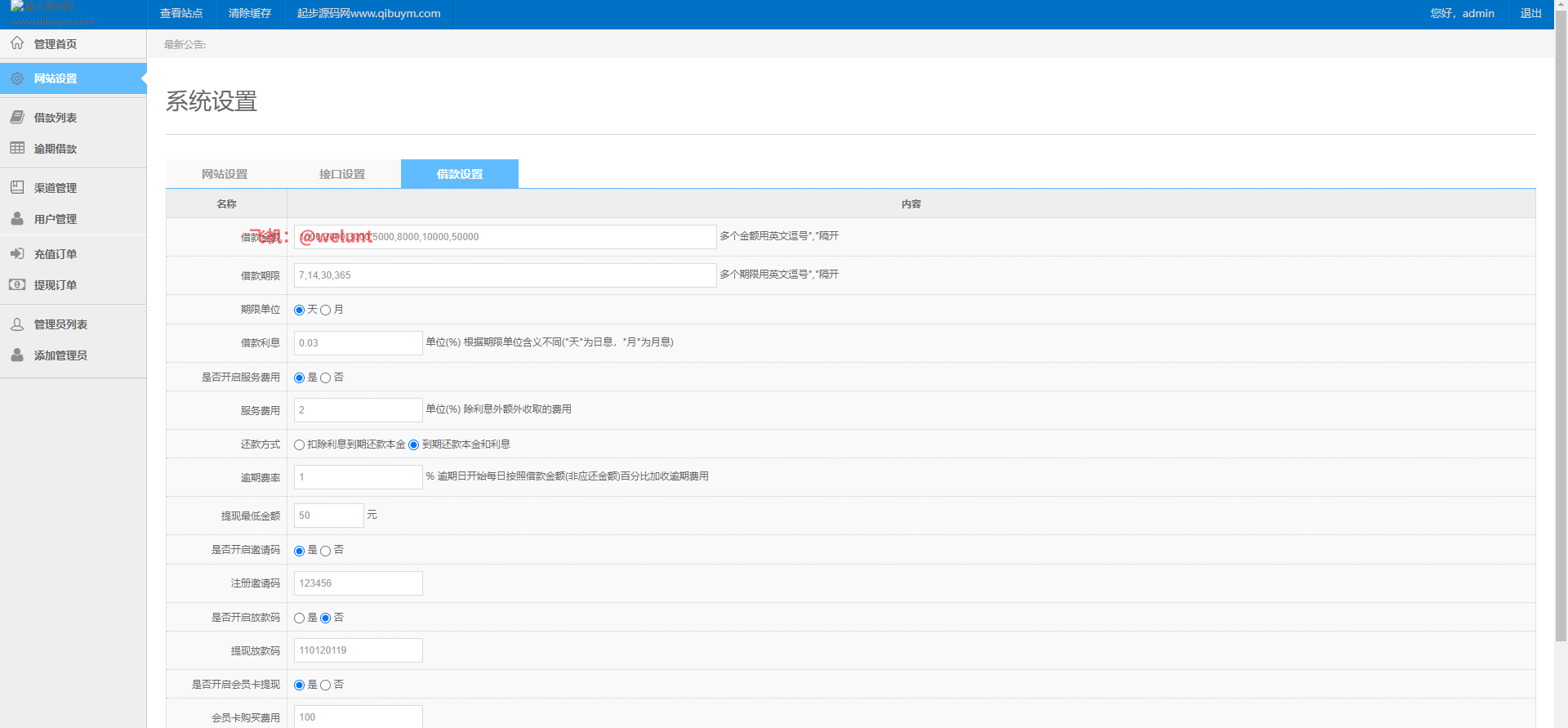
Task: Click the 退出 logout link
Action: click(1530, 14)
